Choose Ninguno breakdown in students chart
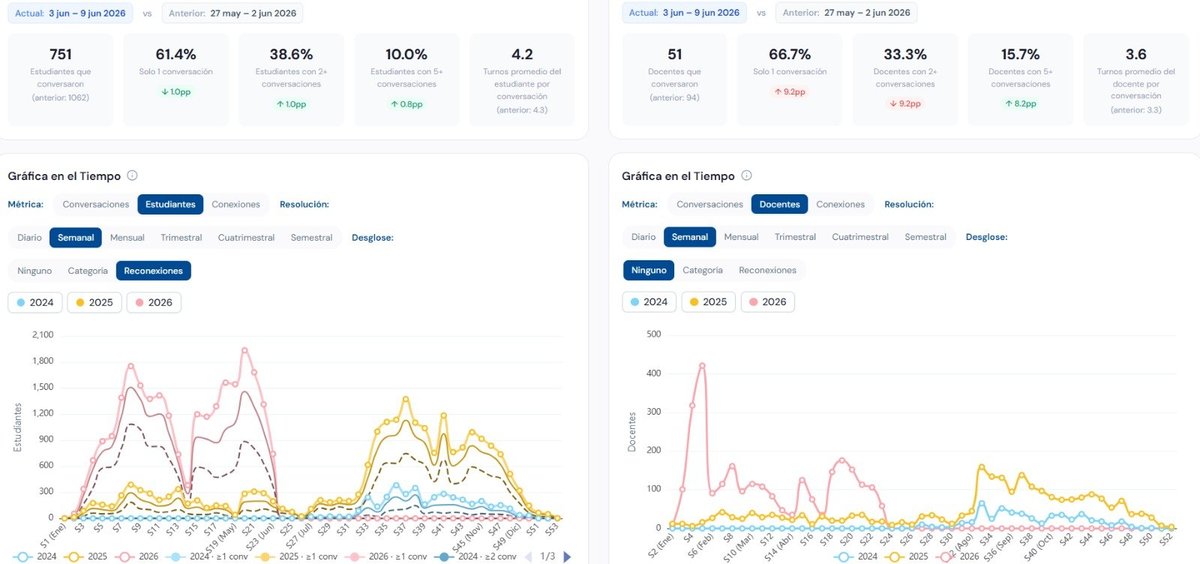 click(x=35, y=270)
